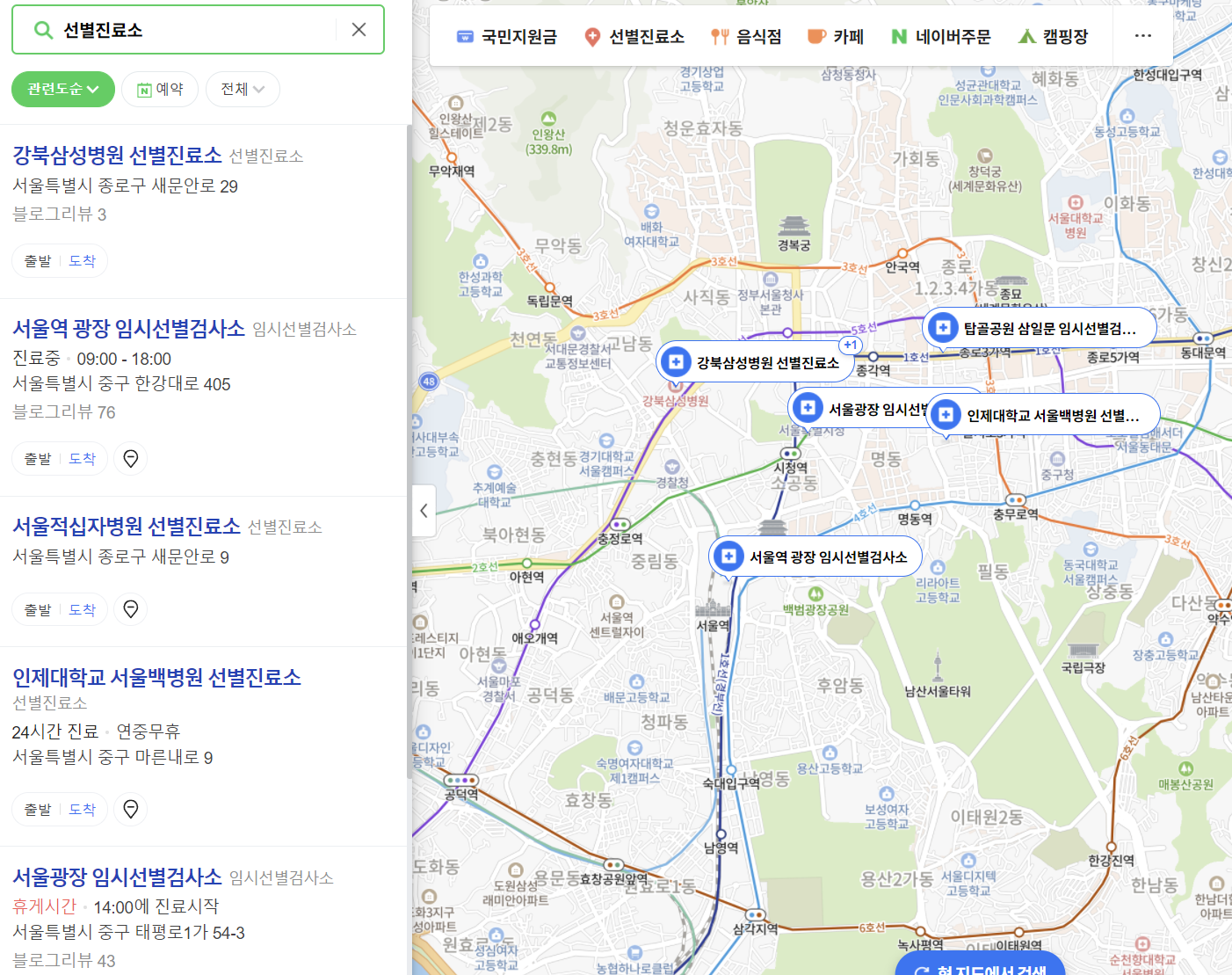Screen dimensions: 1232x975
Task: Click the 백범광장공원 park icon
Action: 815,594
